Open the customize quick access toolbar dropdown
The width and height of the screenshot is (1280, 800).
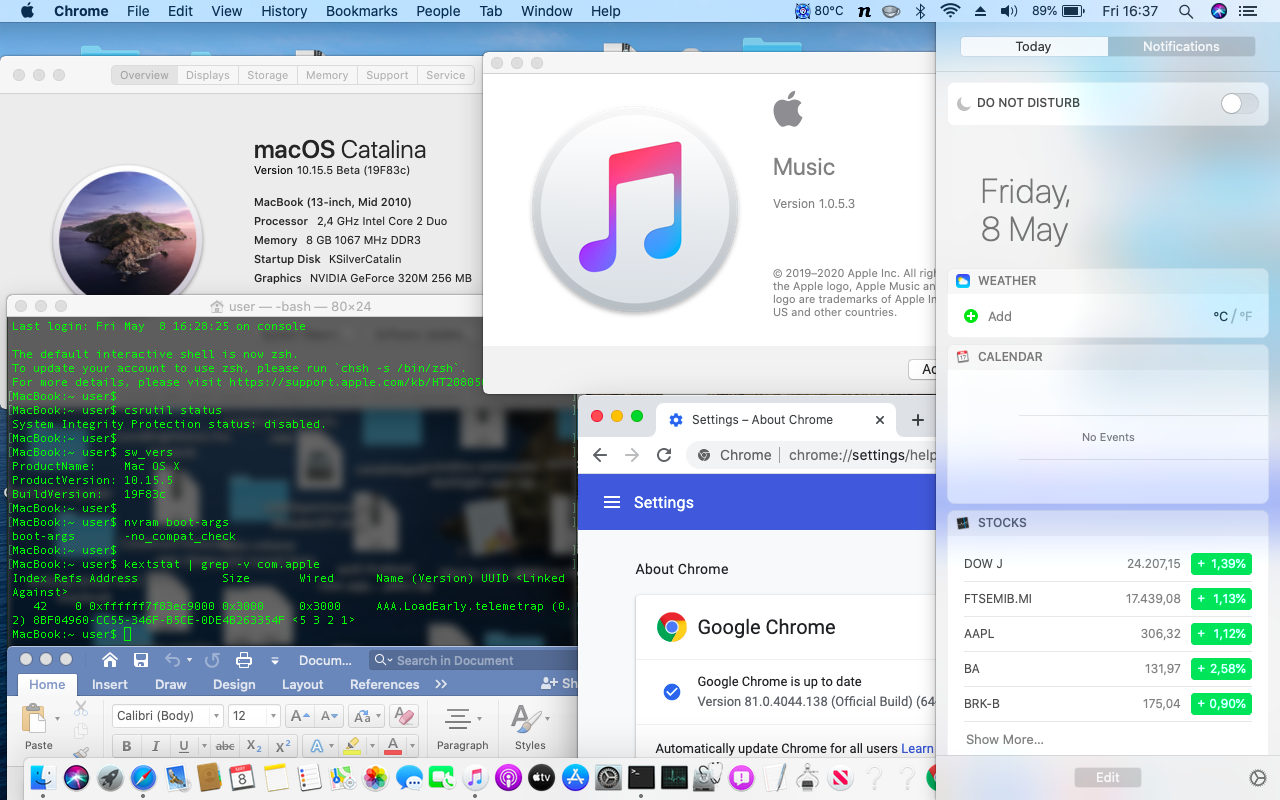pos(275,660)
